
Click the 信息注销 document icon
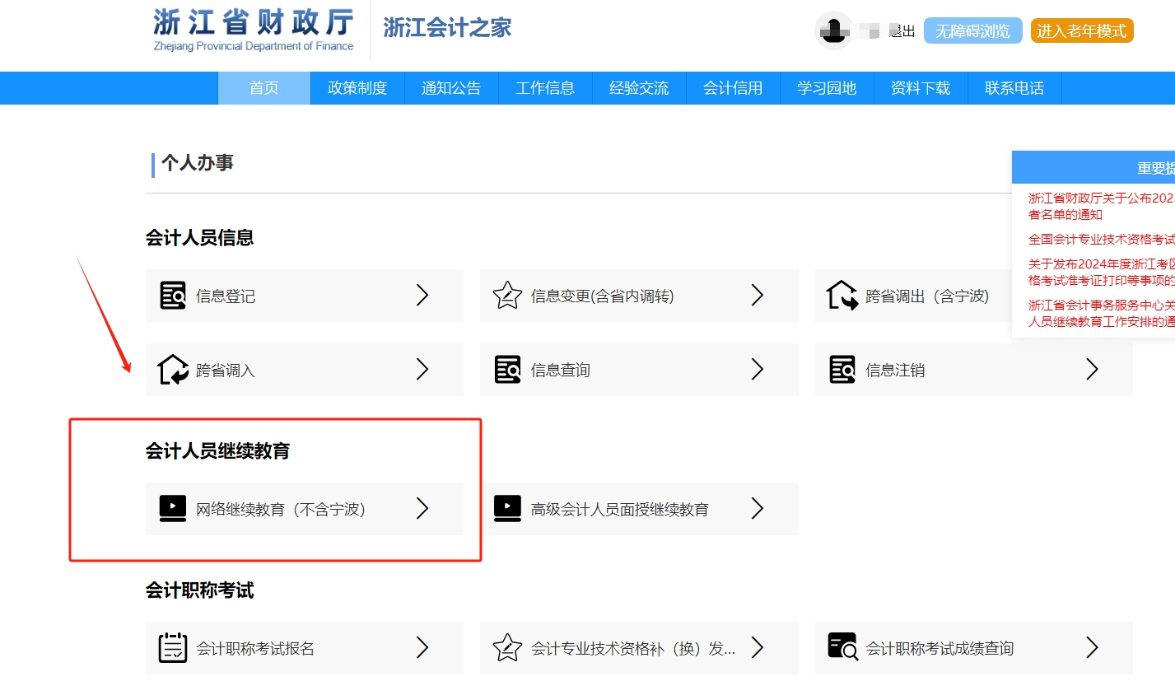pyautogui.click(x=842, y=370)
